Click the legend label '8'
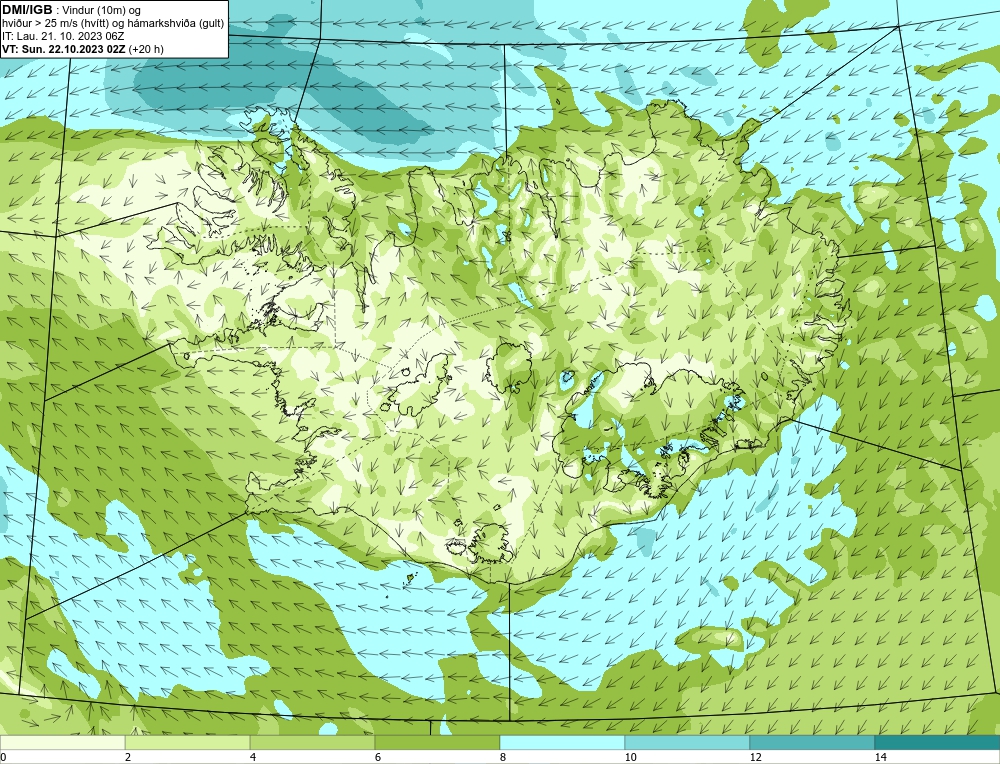The height and width of the screenshot is (764, 1000). coord(503,757)
